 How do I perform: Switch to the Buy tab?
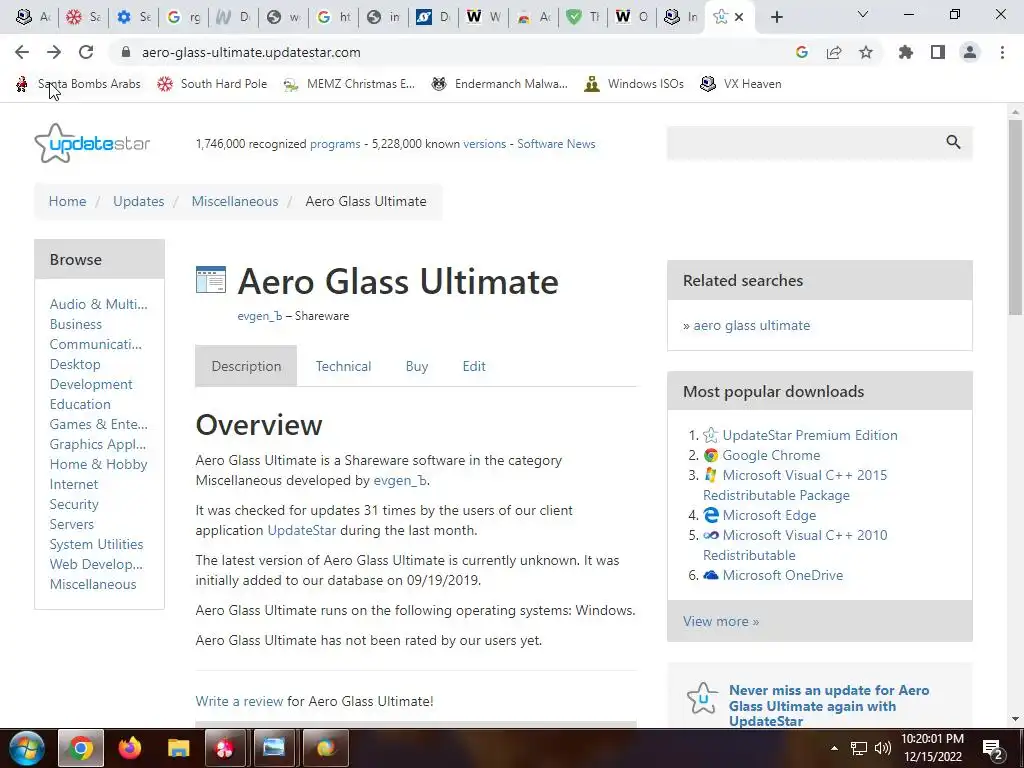pyautogui.click(x=417, y=366)
